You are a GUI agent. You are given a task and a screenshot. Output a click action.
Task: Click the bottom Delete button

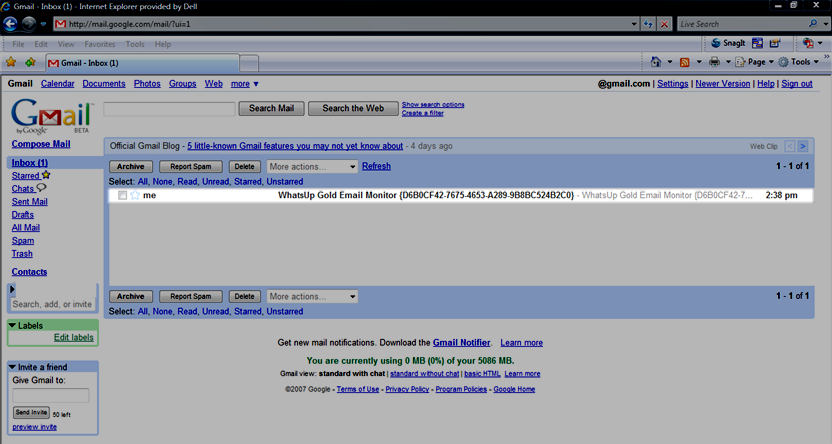(x=245, y=297)
